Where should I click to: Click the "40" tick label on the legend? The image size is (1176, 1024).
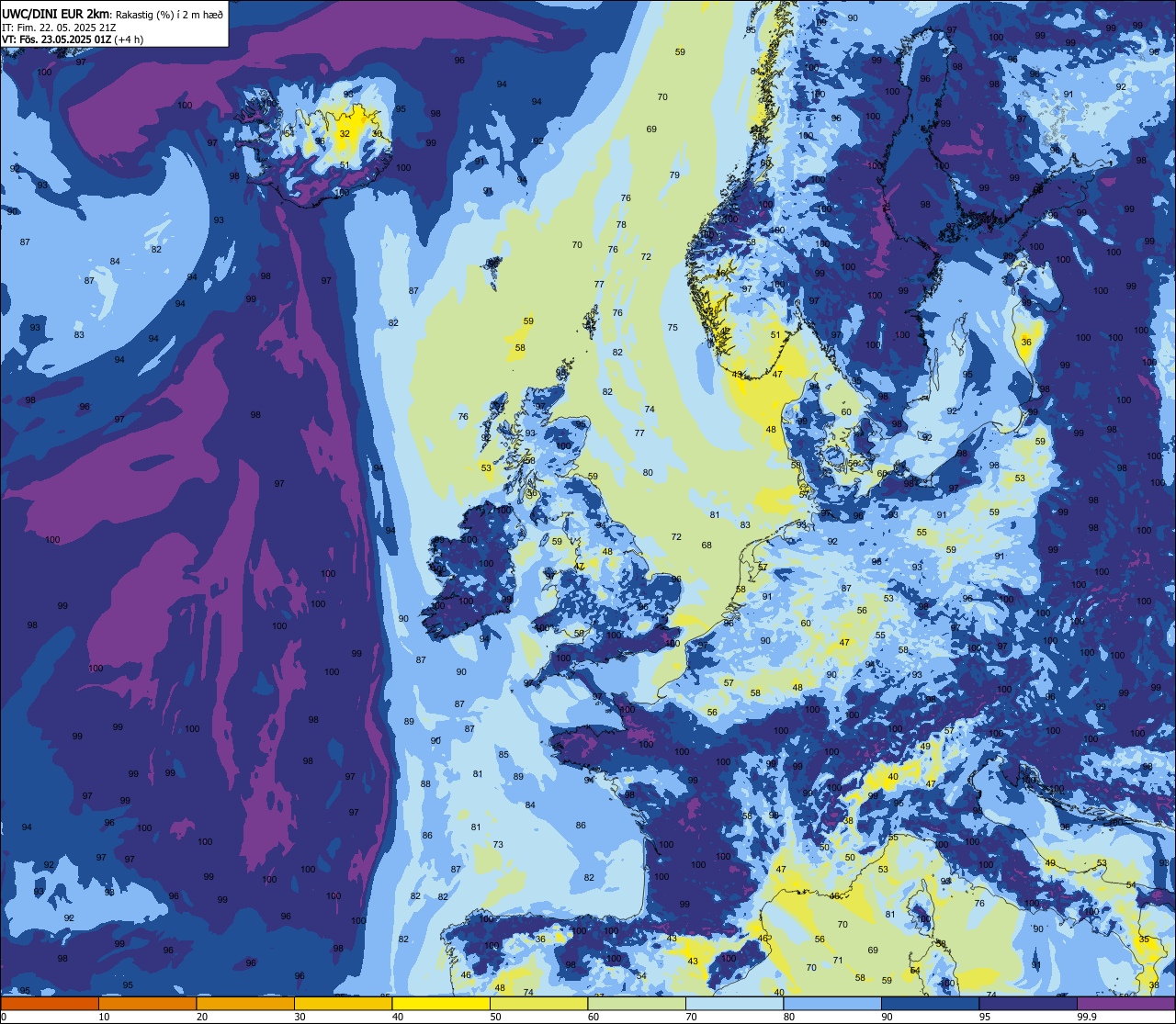click(x=398, y=1017)
